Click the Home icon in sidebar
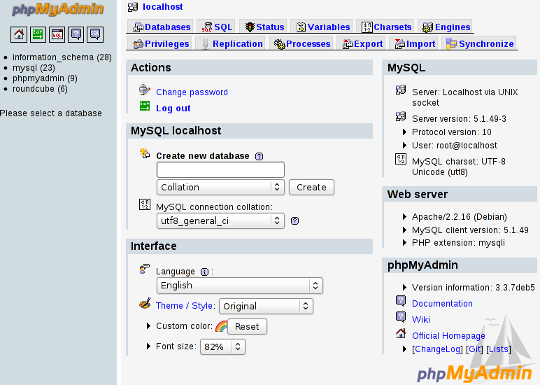 (x=19, y=34)
